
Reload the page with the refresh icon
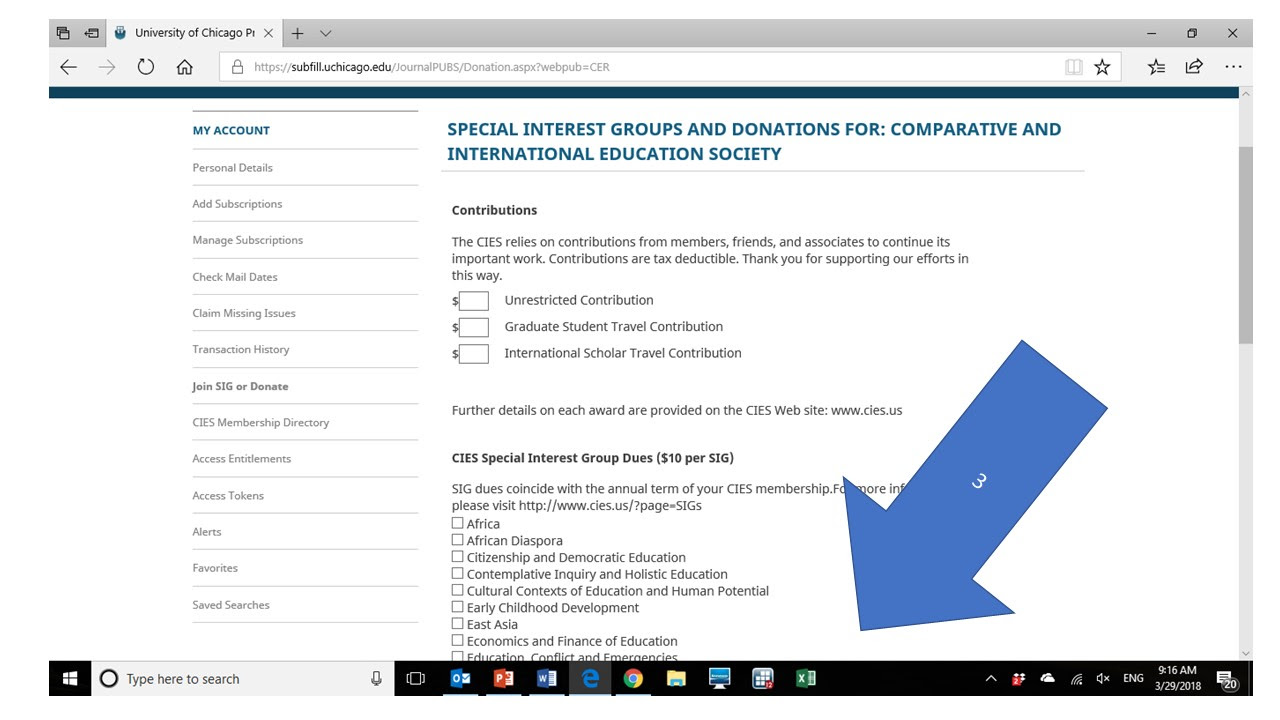[x=146, y=67]
